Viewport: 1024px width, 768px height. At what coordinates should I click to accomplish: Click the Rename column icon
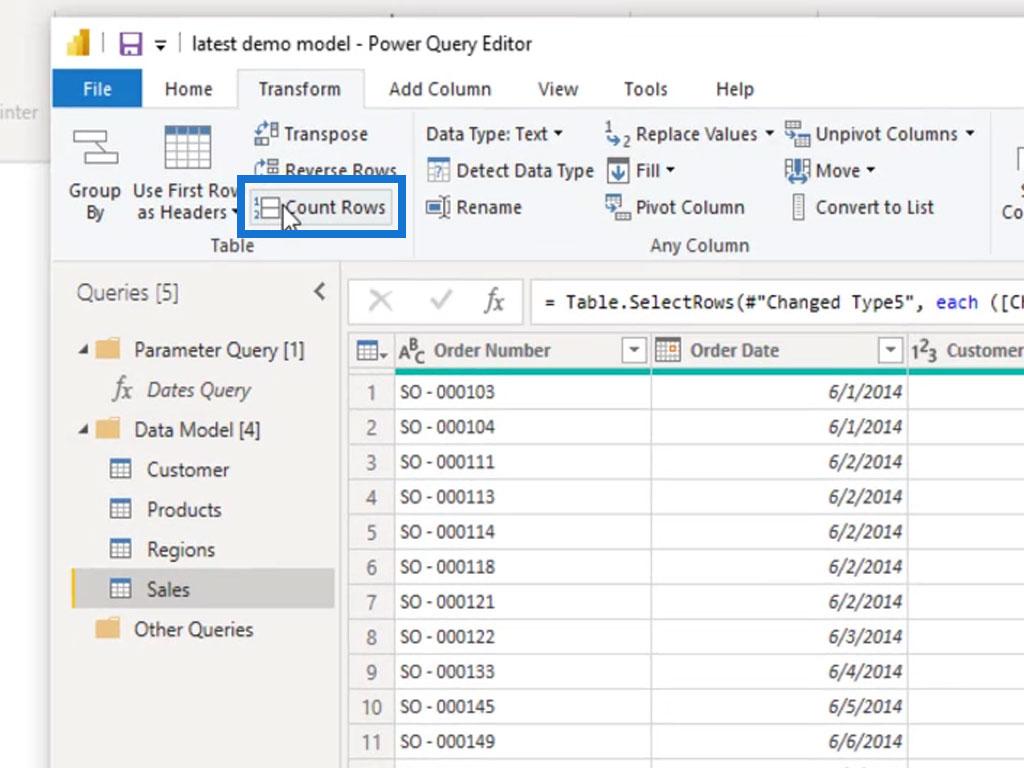[x=438, y=208]
